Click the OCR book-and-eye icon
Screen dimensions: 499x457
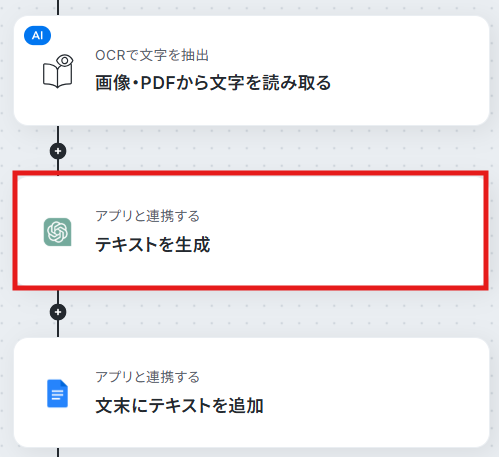(58, 71)
